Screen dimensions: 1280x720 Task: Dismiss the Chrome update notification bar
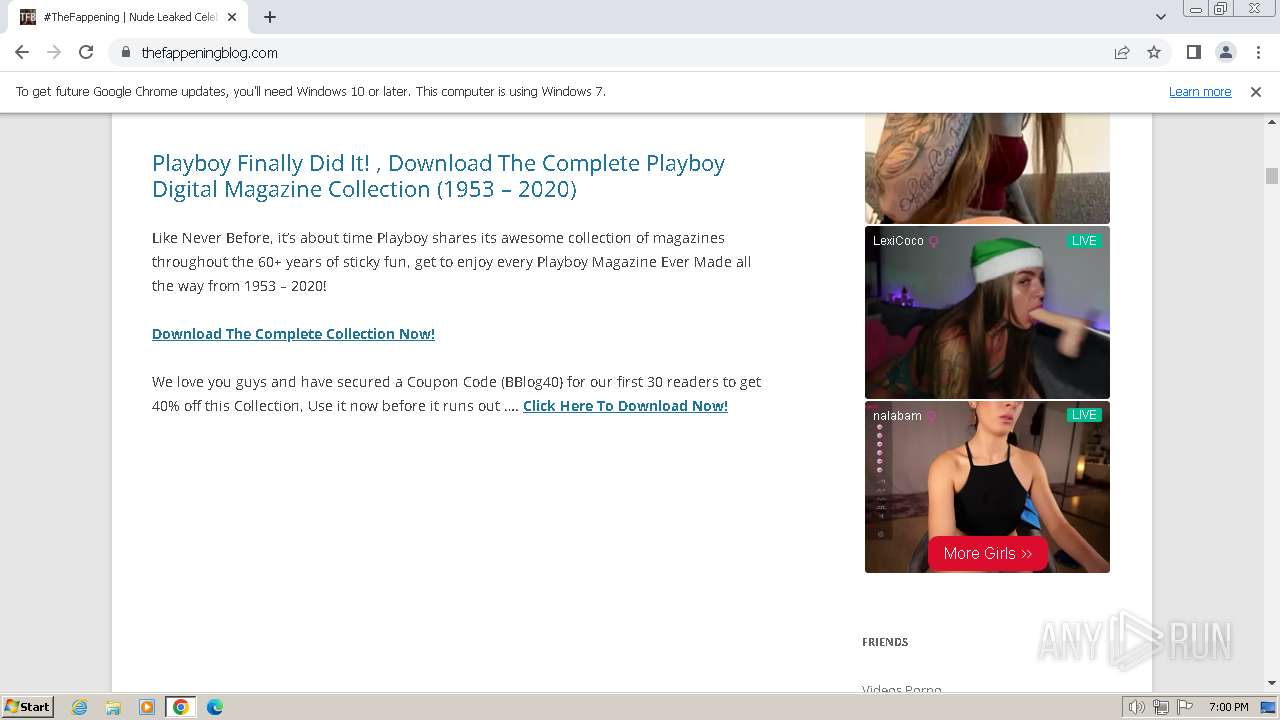(x=1256, y=91)
